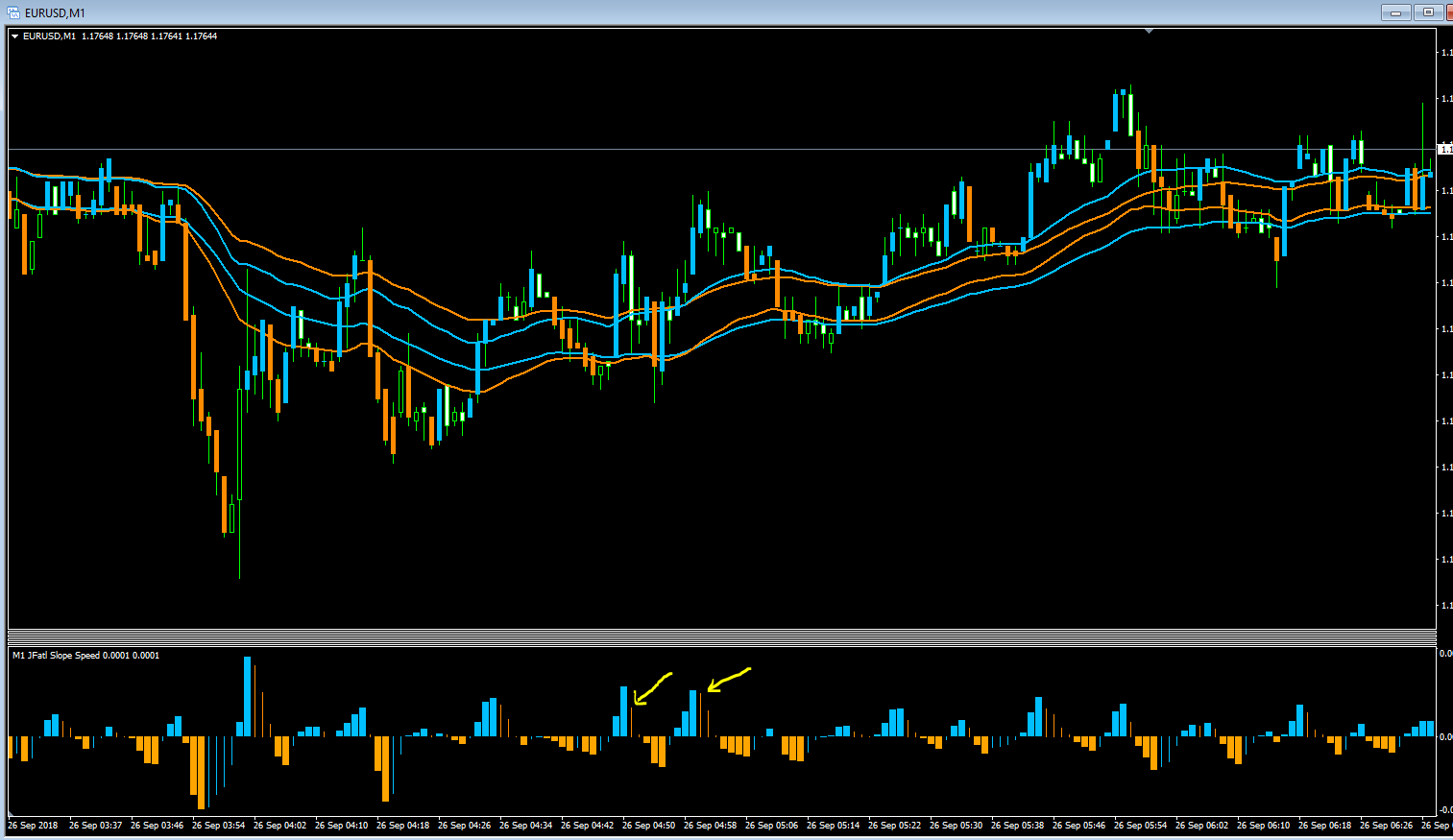
Task: Maximize the EURUSD,M1 chart window
Action: (x=1428, y=12)
